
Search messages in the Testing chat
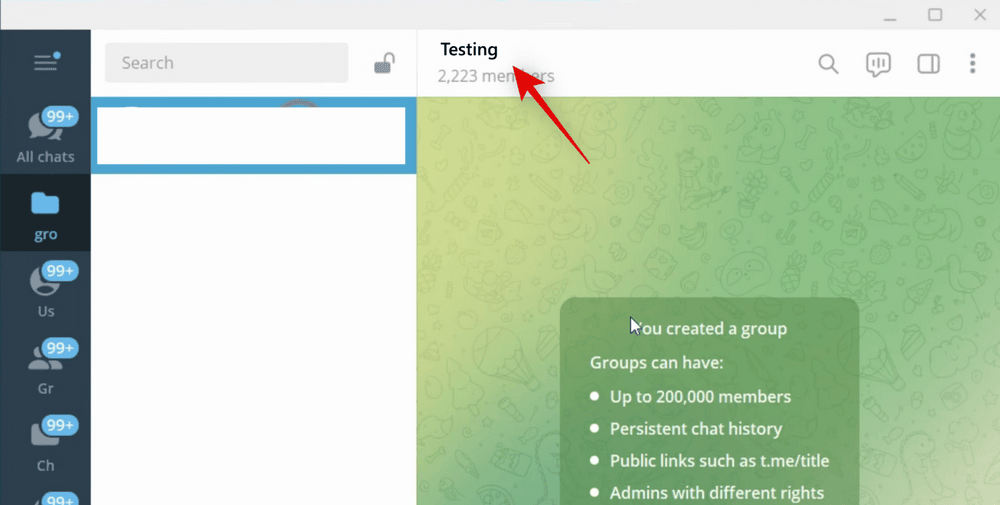click(x=828, y=64)
